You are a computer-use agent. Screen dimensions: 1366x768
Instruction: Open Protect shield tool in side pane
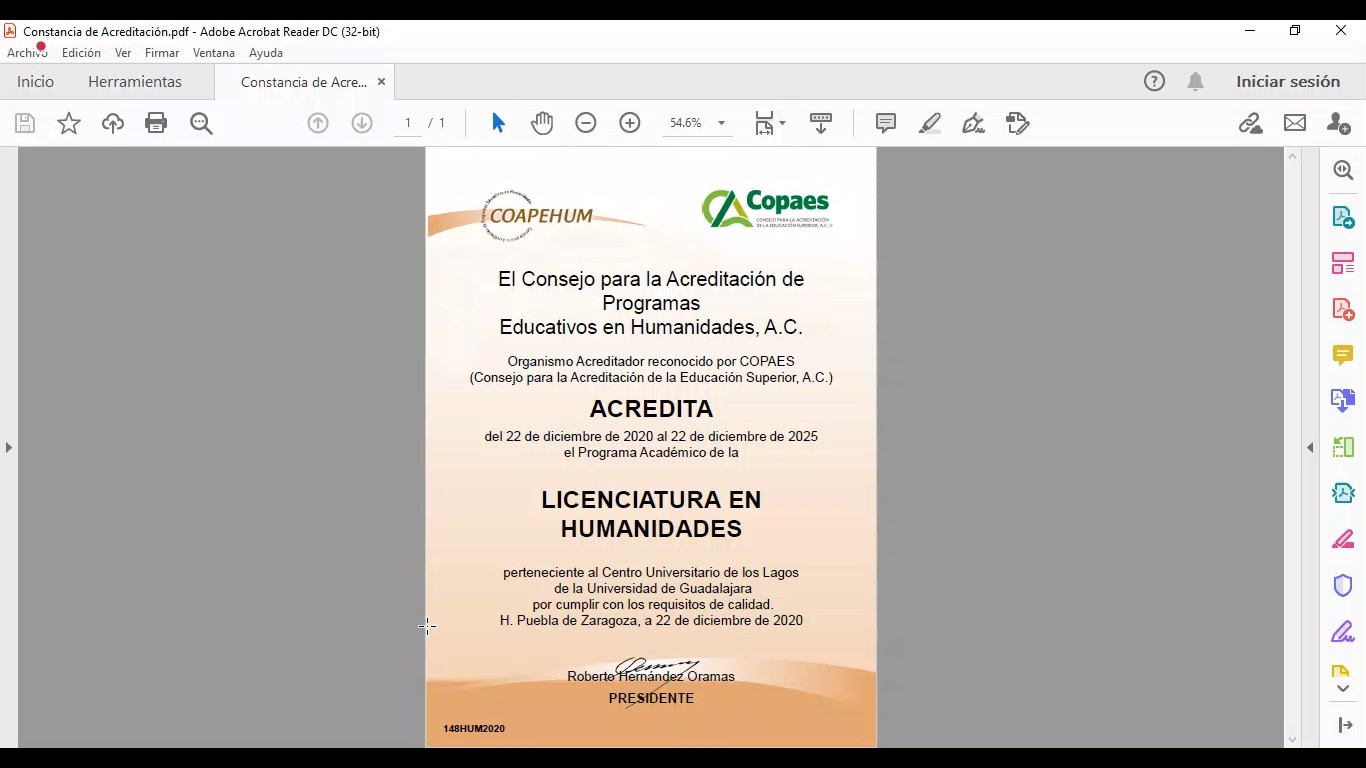click(x=1343, y=586)
